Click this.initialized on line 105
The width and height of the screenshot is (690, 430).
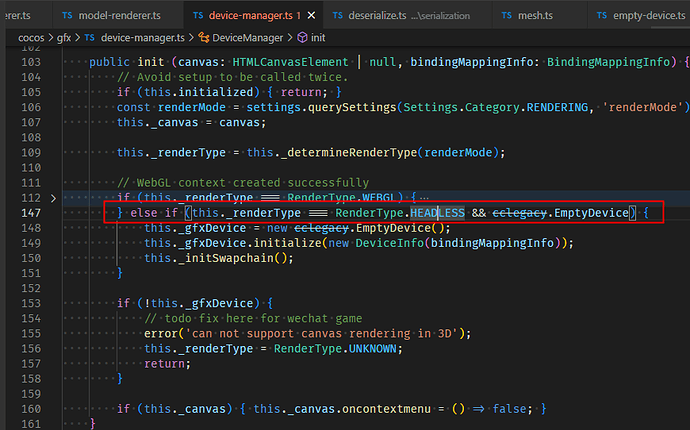(199, 92)
